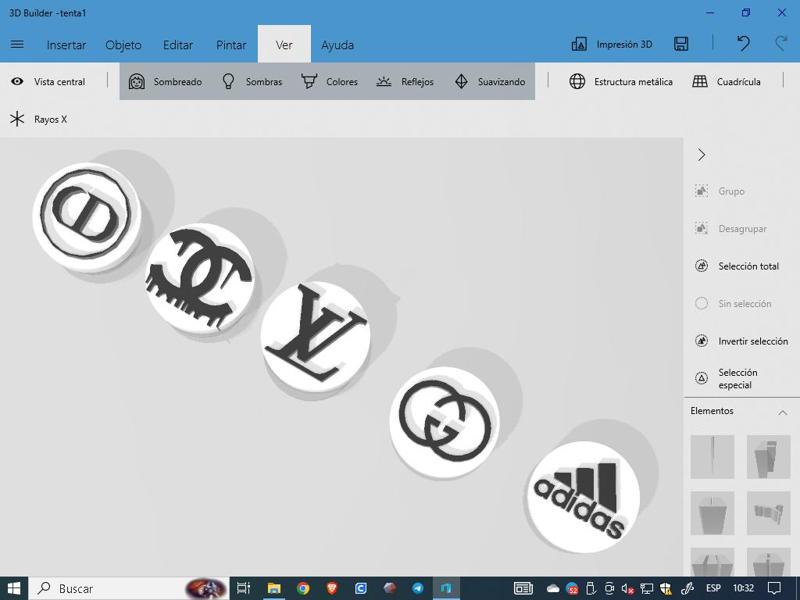
Task: Open OneDrive cloud tray icon
Action: click(x=553, y=588)
